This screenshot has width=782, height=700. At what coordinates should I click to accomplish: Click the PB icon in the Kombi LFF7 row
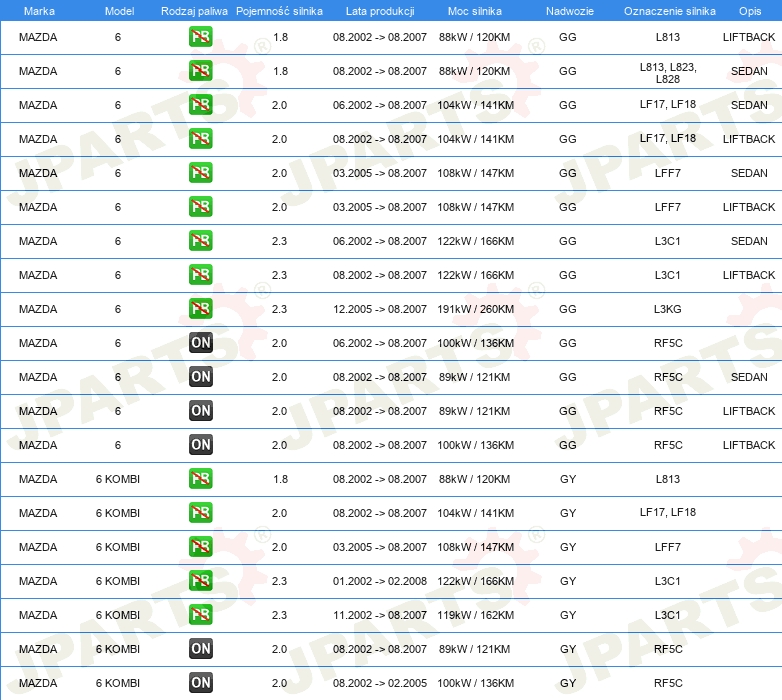click(201, 547)
